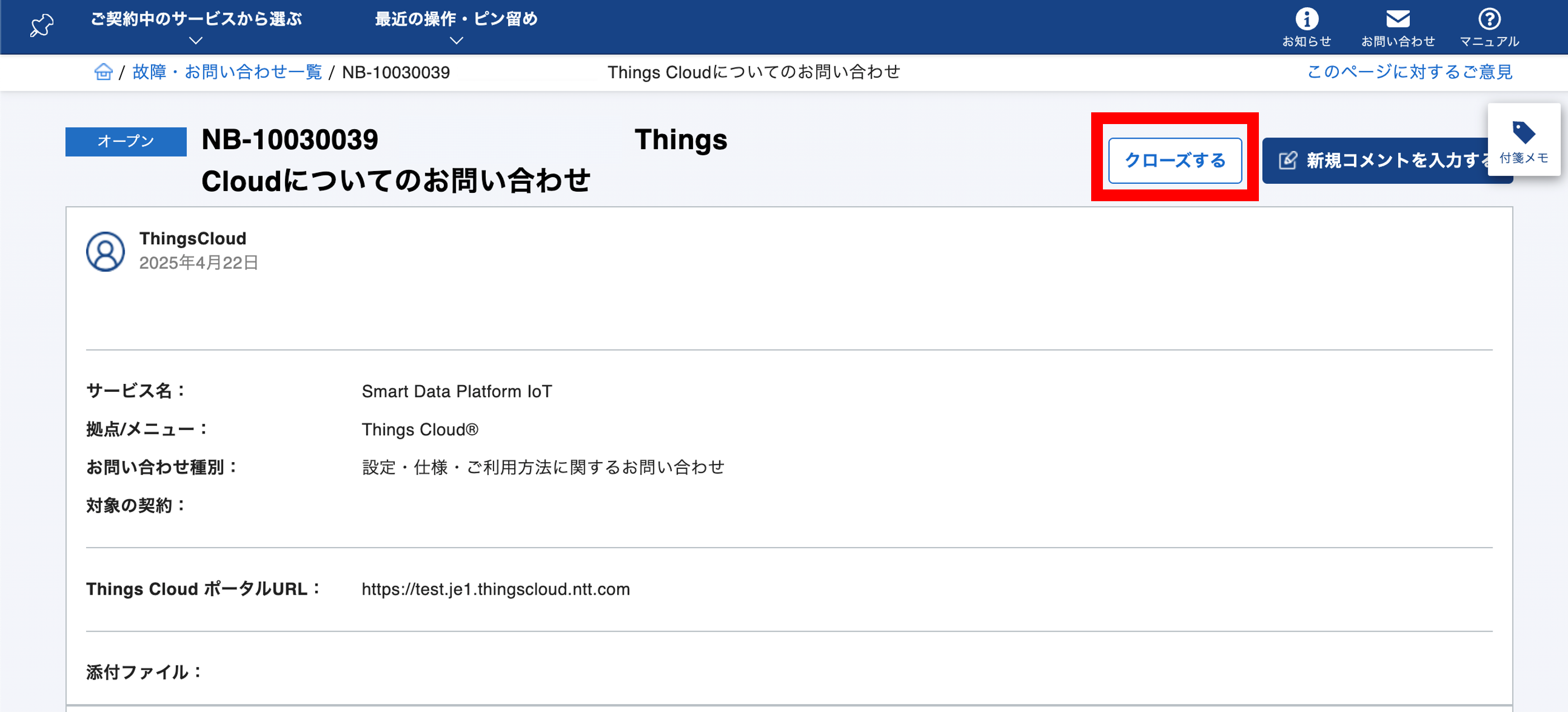This screenshot has height=712, width=1568.
Task: Open the お知らせ info icon
Action: 1306,20
